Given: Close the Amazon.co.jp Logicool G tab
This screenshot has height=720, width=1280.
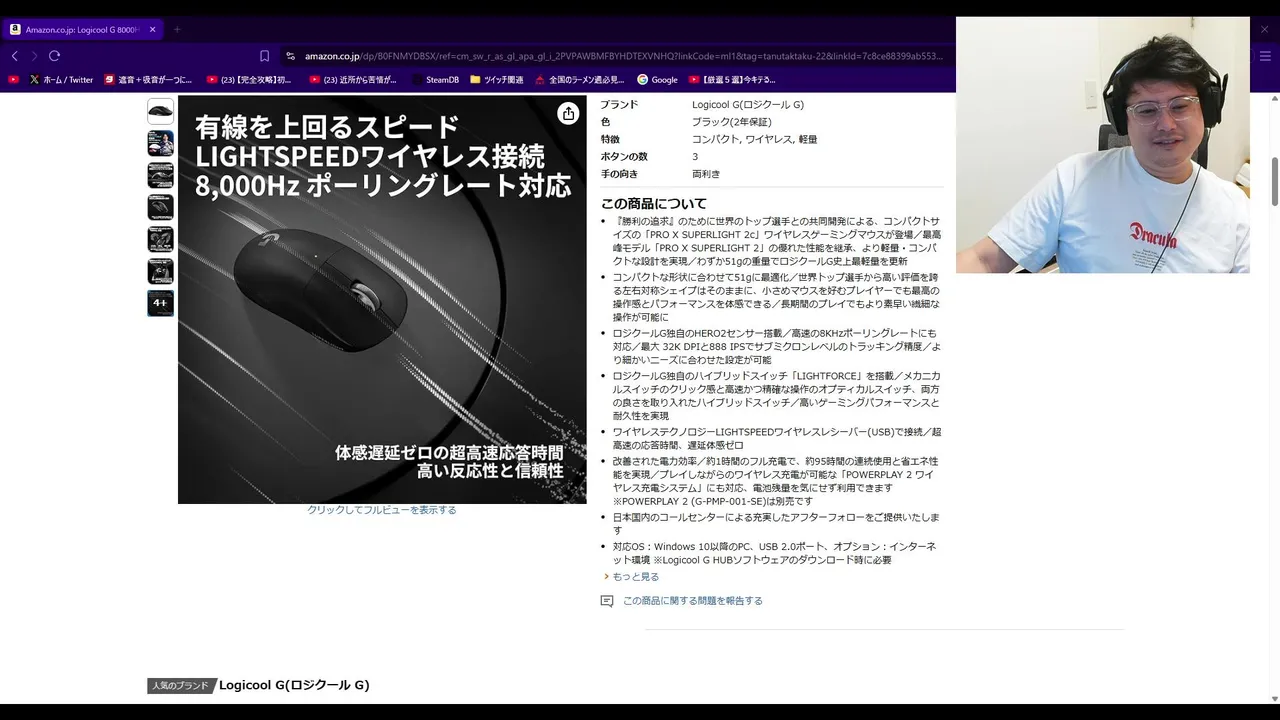Looking at the screenshot, I should (x=153, y=30).
